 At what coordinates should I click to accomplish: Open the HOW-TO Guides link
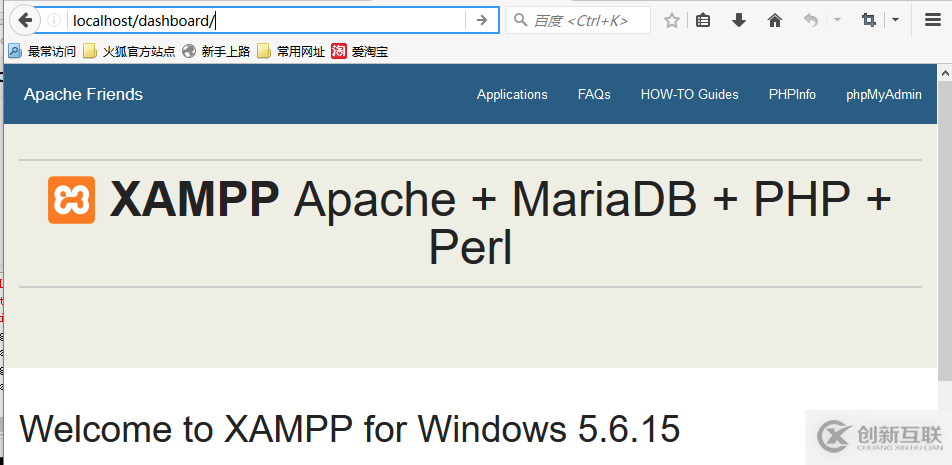pos(689,94)
